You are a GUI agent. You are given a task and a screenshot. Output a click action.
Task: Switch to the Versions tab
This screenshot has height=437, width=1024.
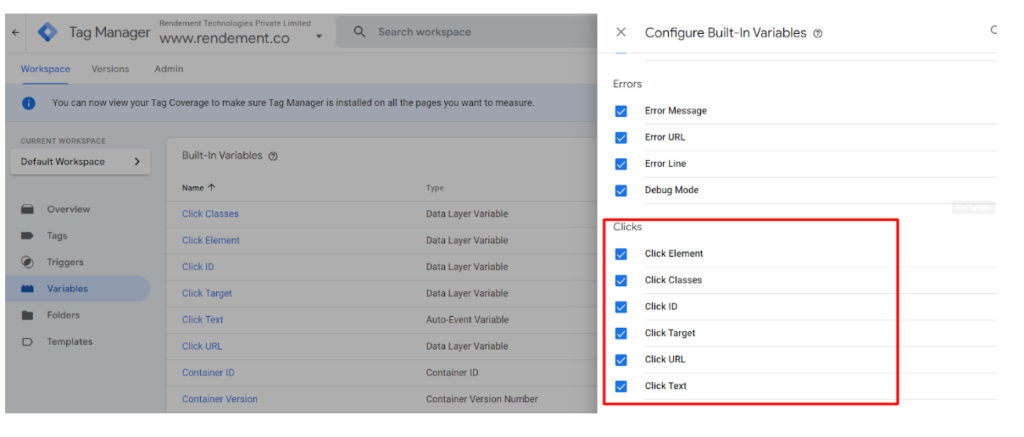pyautogui.click(x=110, y=69)
